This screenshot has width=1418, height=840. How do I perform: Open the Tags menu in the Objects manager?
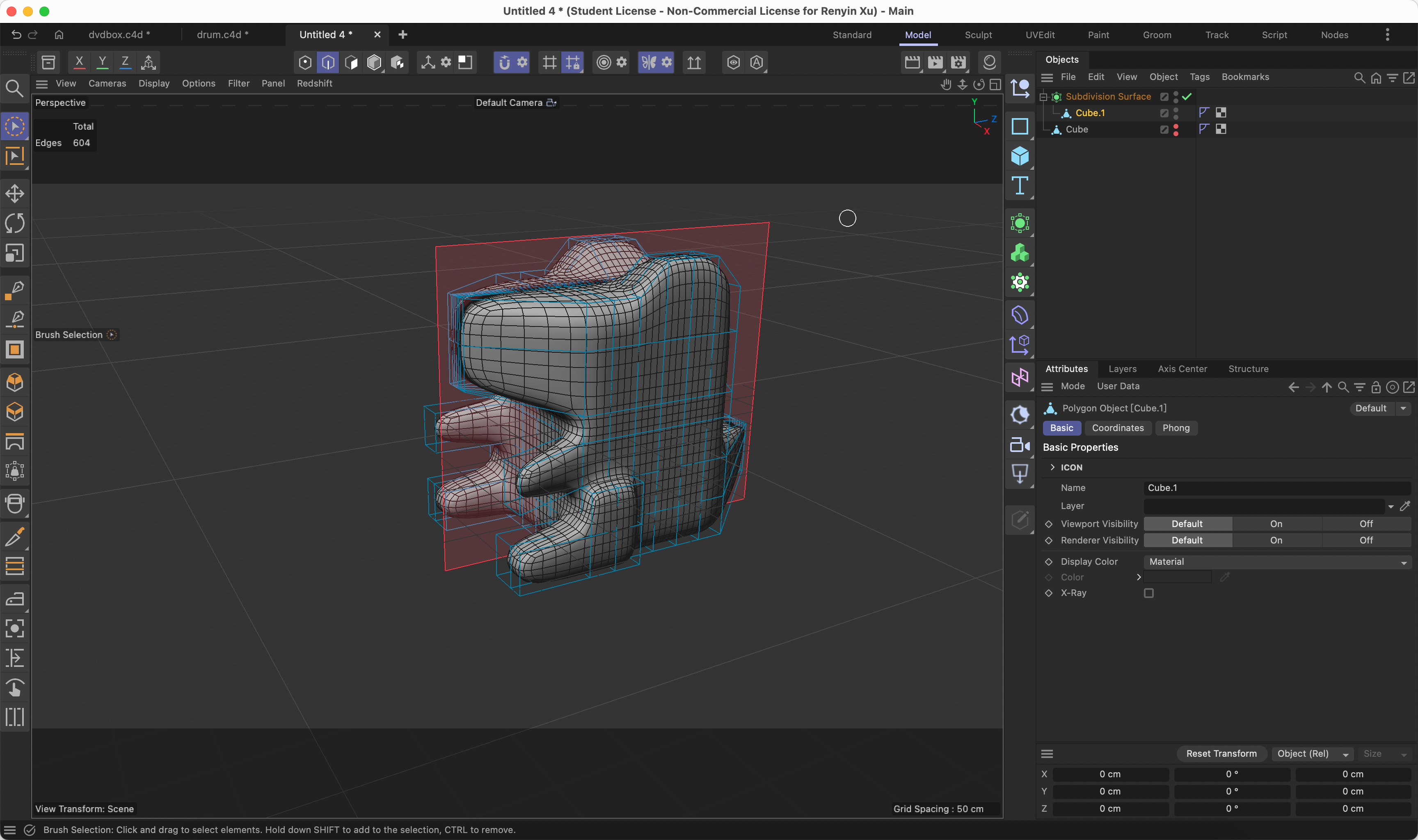point(1199,76)
